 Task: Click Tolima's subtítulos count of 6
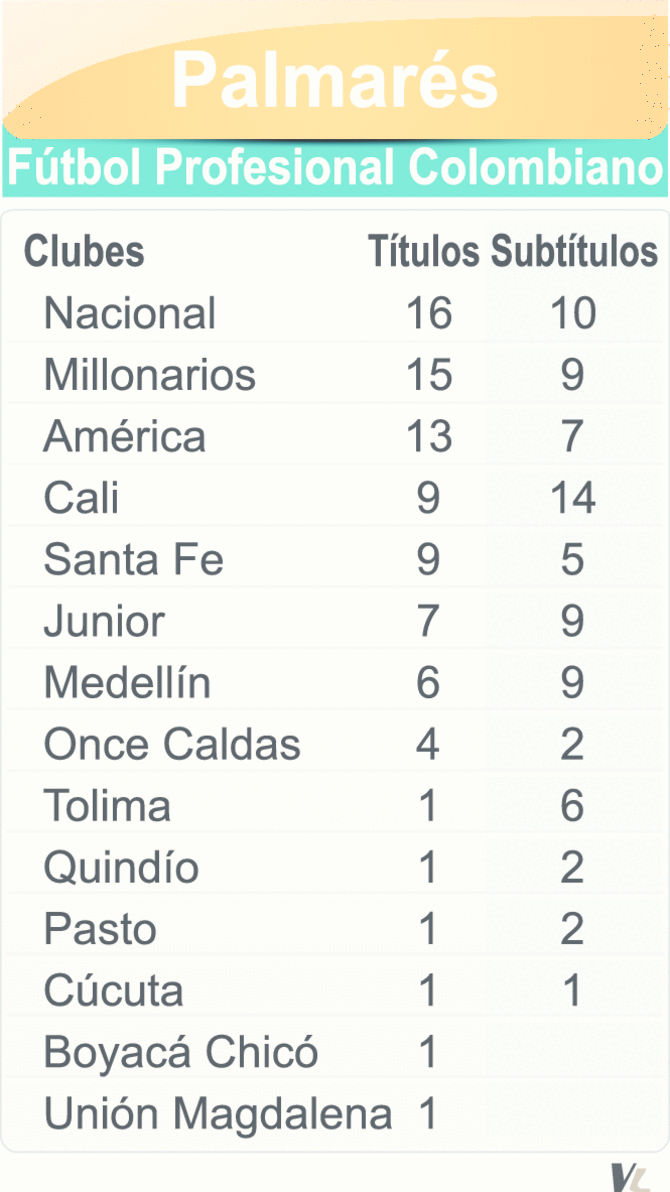[572, 806]
